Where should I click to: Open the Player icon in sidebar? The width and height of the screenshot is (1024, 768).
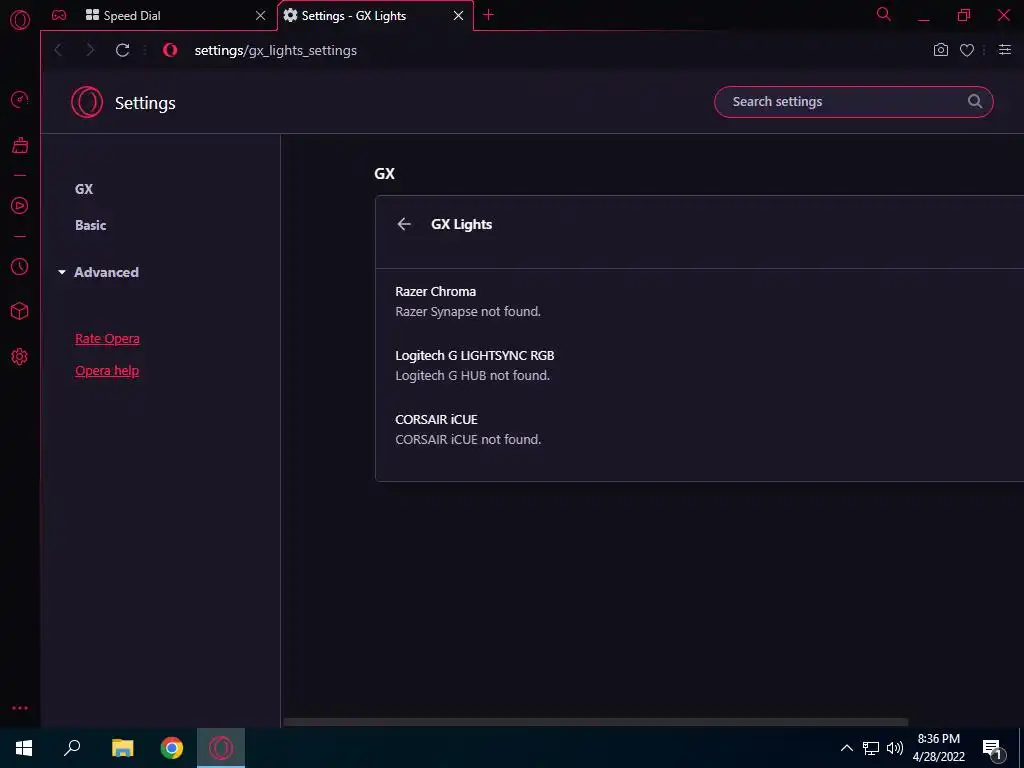tap(20, 206)
